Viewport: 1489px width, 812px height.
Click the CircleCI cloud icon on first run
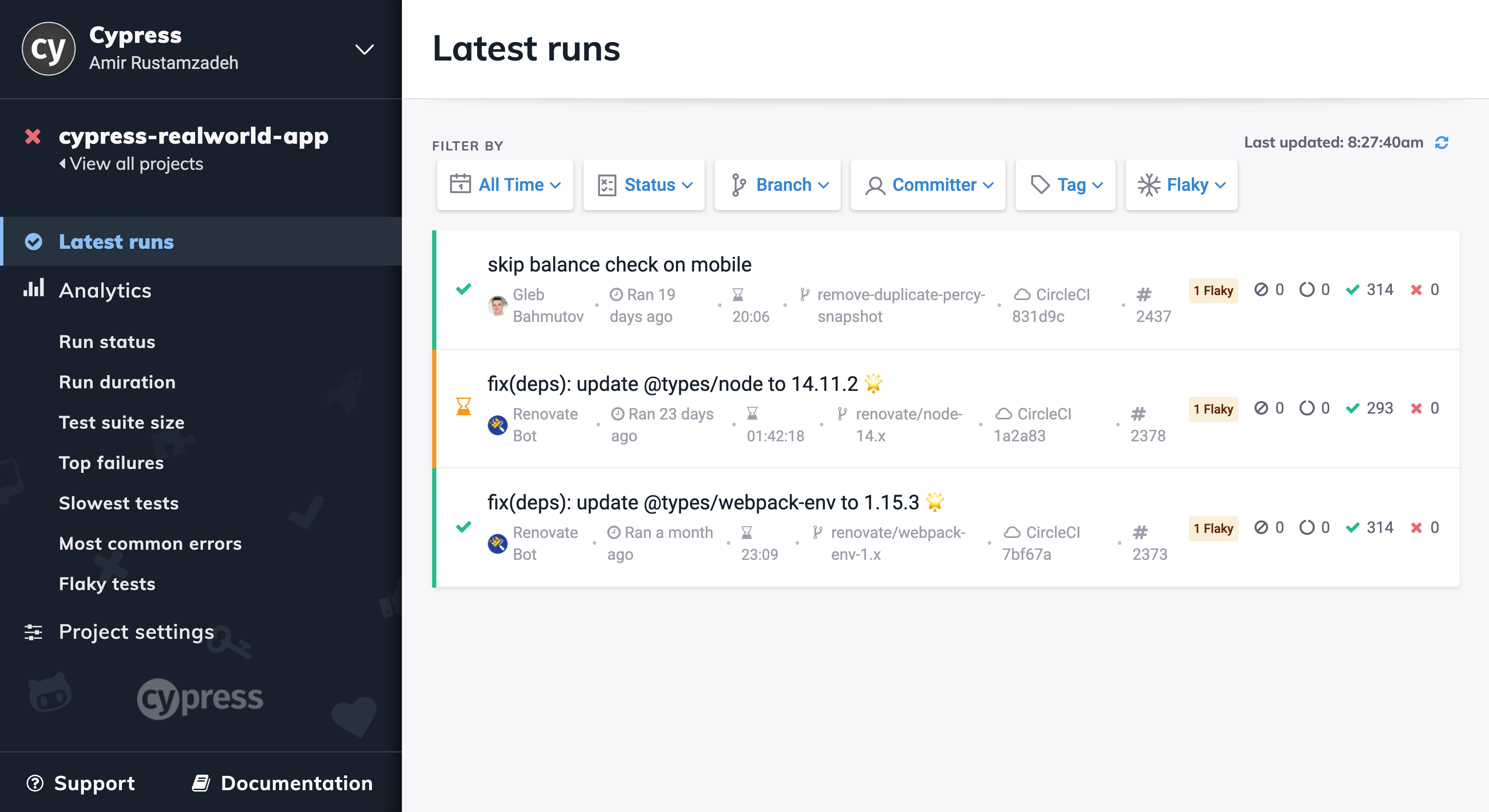[x=1023, y=295]
